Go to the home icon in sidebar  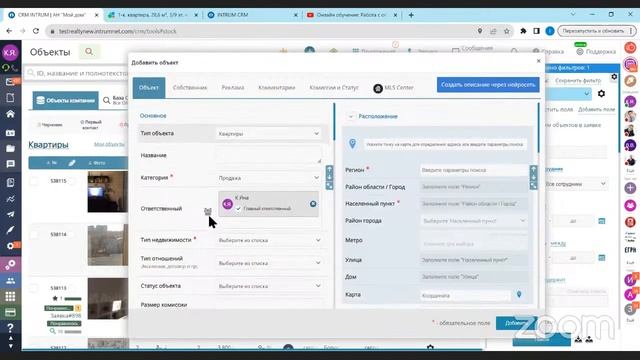point(10,114)
